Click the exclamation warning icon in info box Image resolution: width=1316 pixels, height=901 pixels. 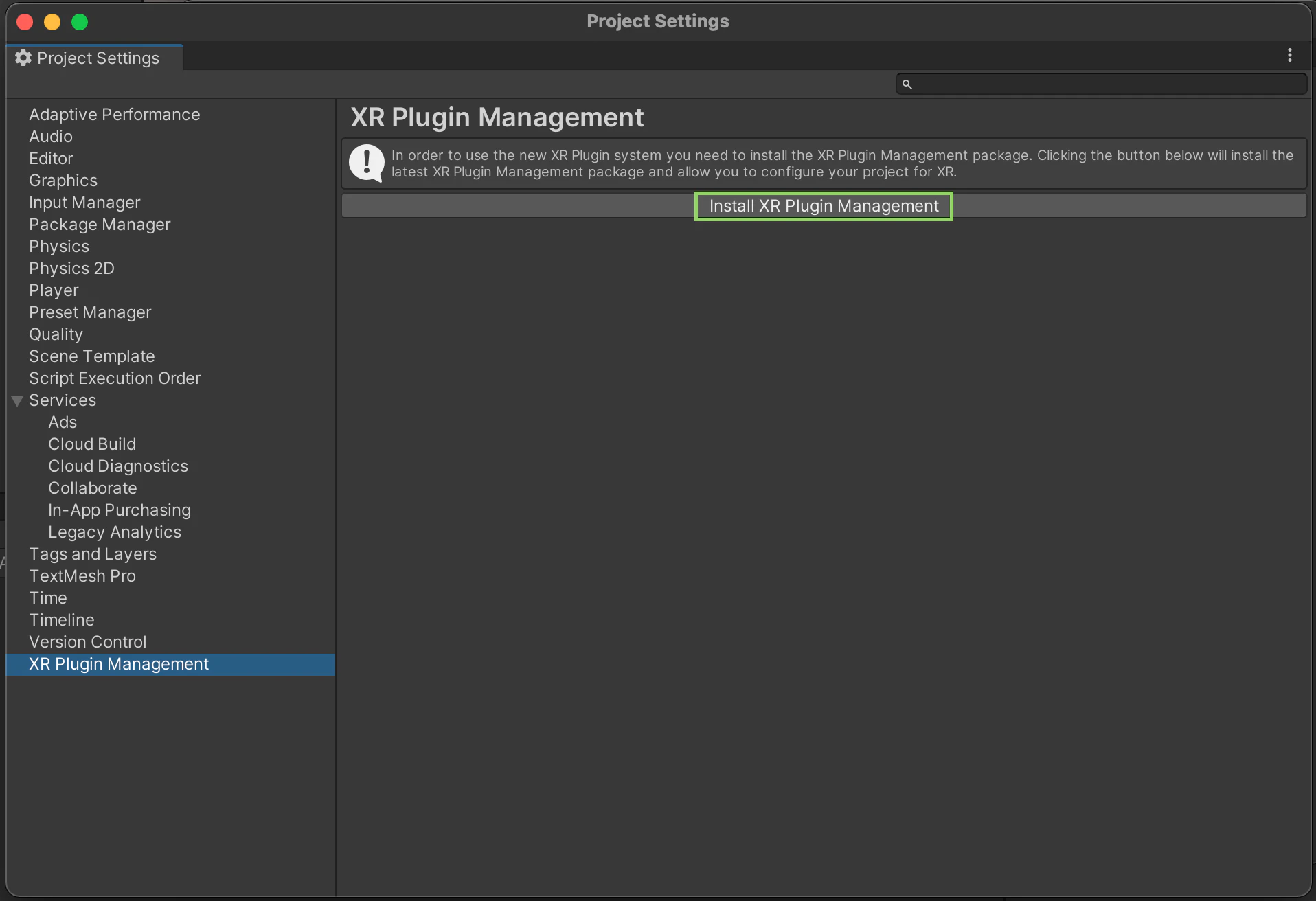click(x=367, y=163)
